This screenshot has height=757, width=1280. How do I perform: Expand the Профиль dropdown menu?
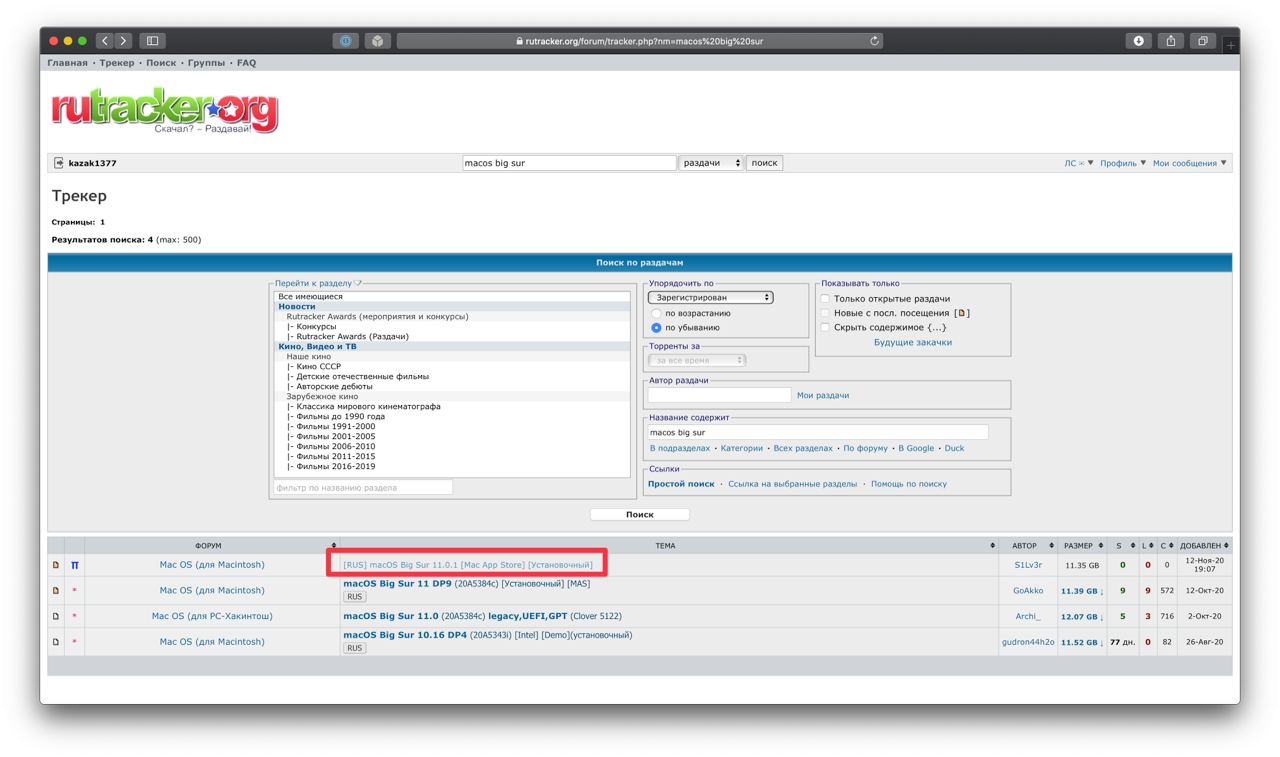coord(1123,163)
